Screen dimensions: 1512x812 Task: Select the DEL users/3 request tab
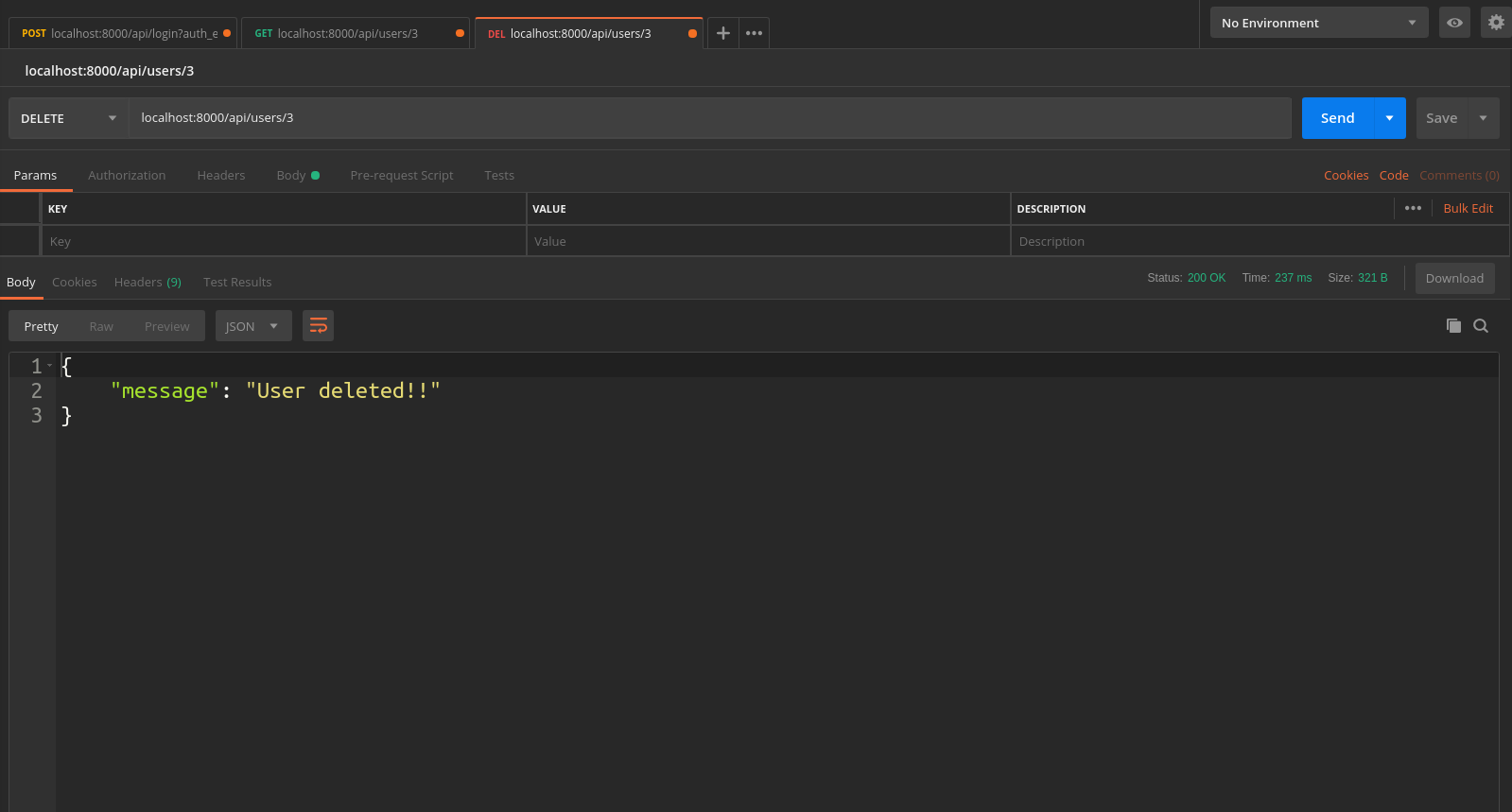[x=588, y=33]
